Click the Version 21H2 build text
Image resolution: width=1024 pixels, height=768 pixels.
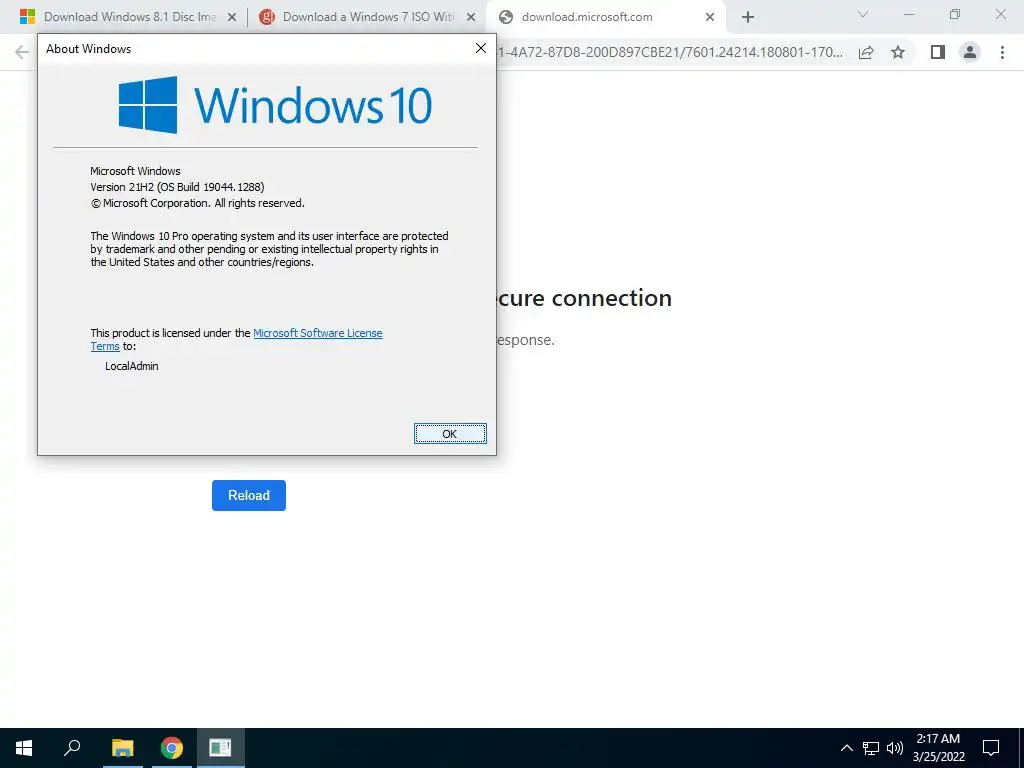coord(177,187)
